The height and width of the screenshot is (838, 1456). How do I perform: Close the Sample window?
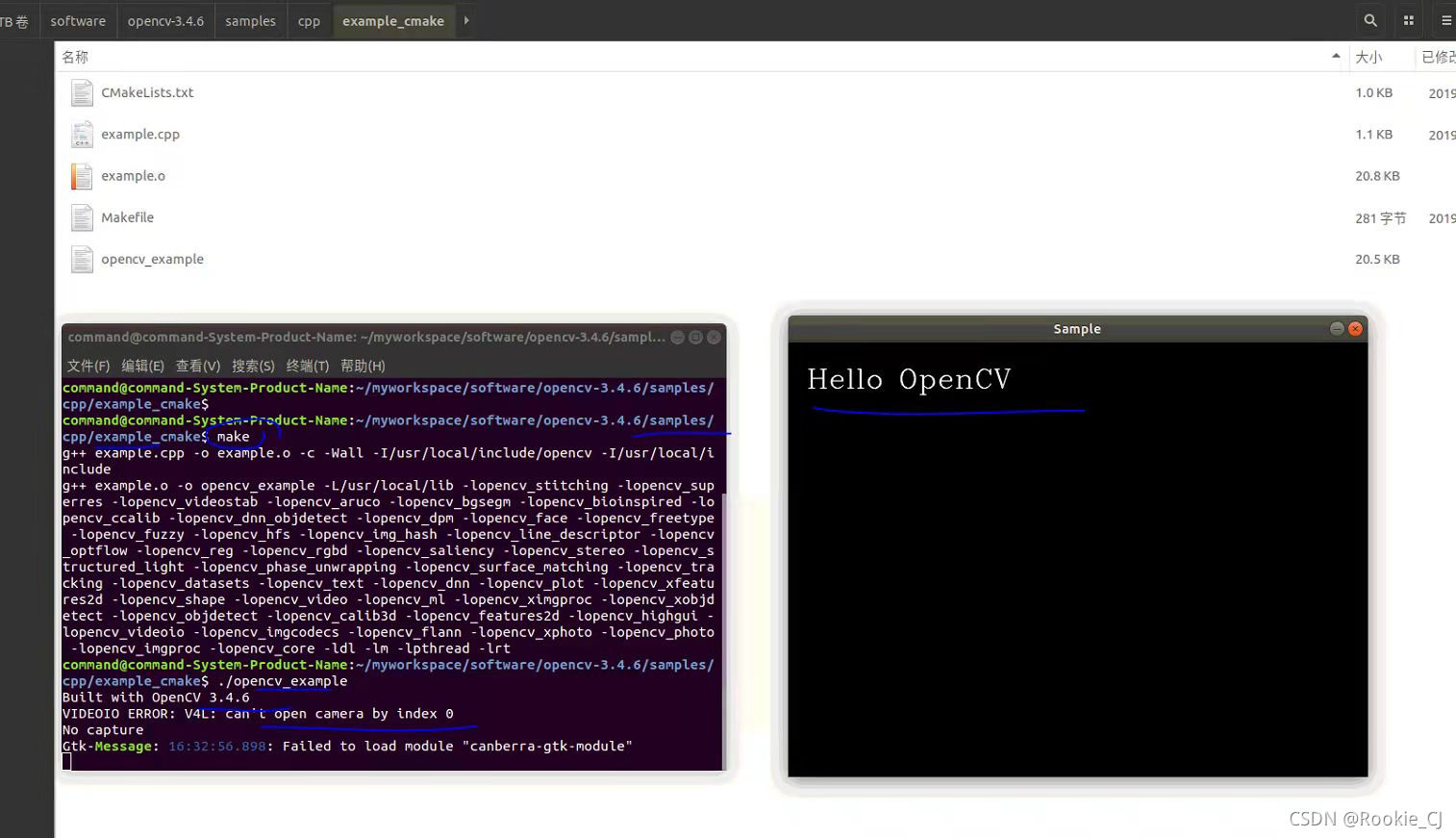pos(1355,329)
